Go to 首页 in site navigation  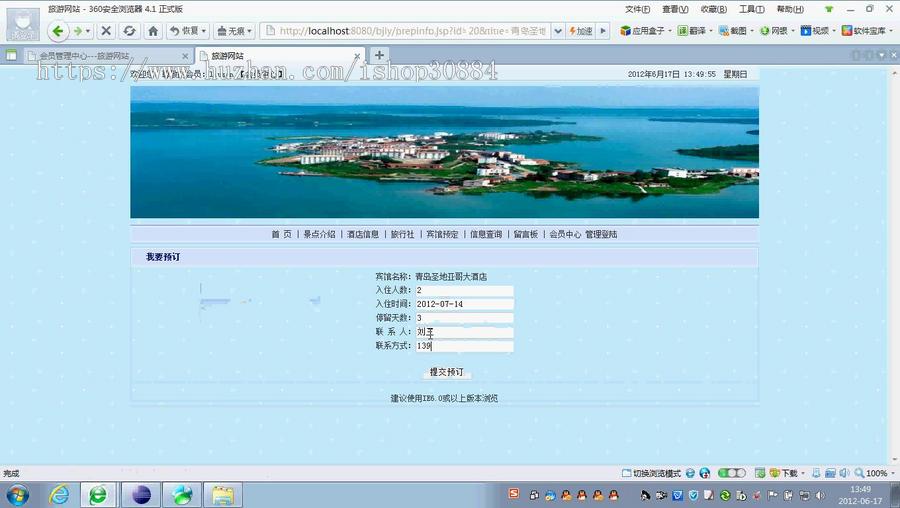point(281,234)
